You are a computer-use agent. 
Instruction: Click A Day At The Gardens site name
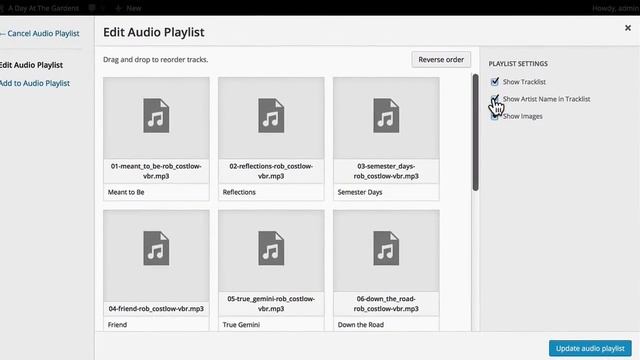coord(43,8)
